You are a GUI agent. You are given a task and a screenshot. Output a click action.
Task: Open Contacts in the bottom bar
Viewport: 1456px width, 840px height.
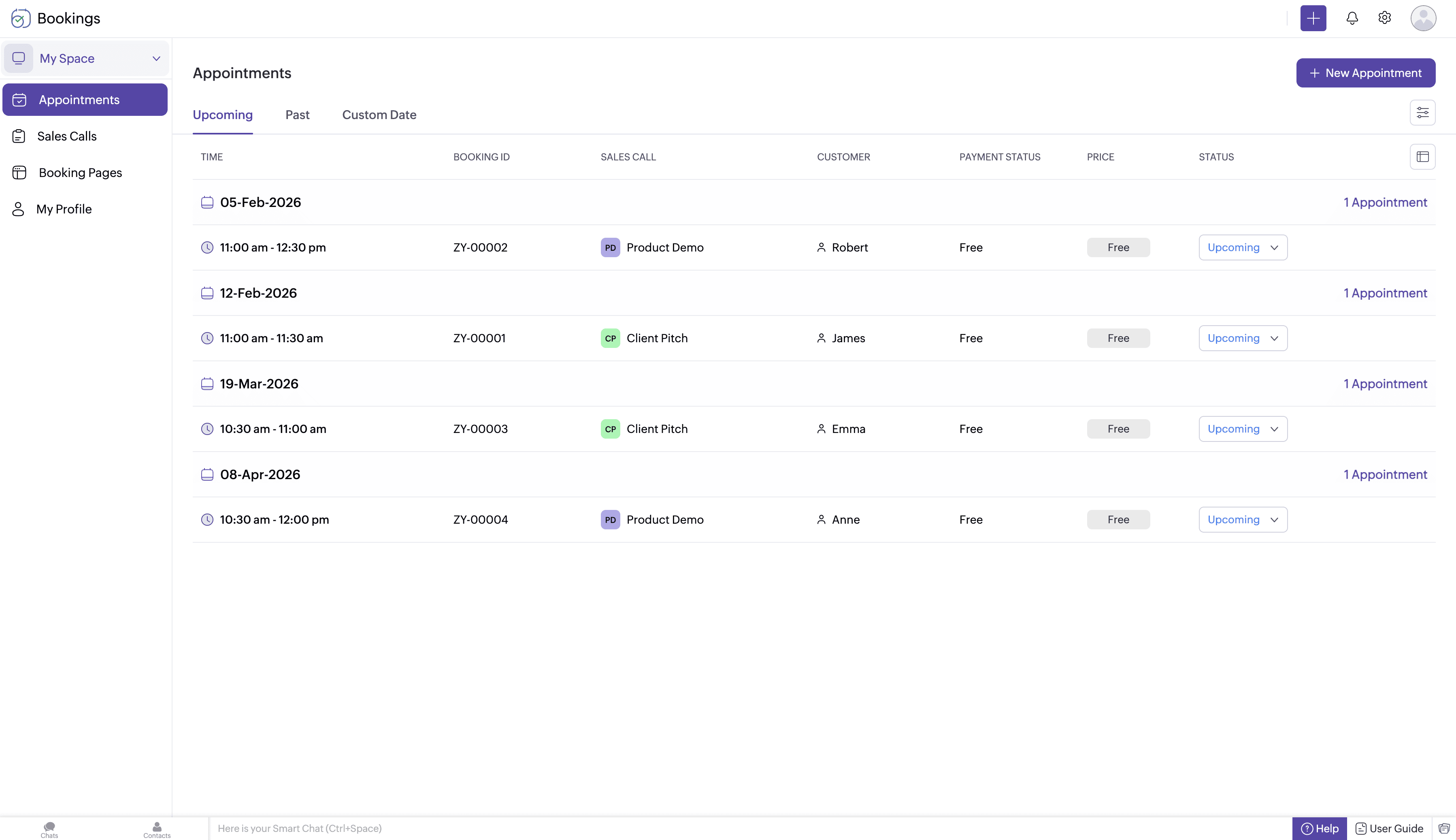click(157, 829)
